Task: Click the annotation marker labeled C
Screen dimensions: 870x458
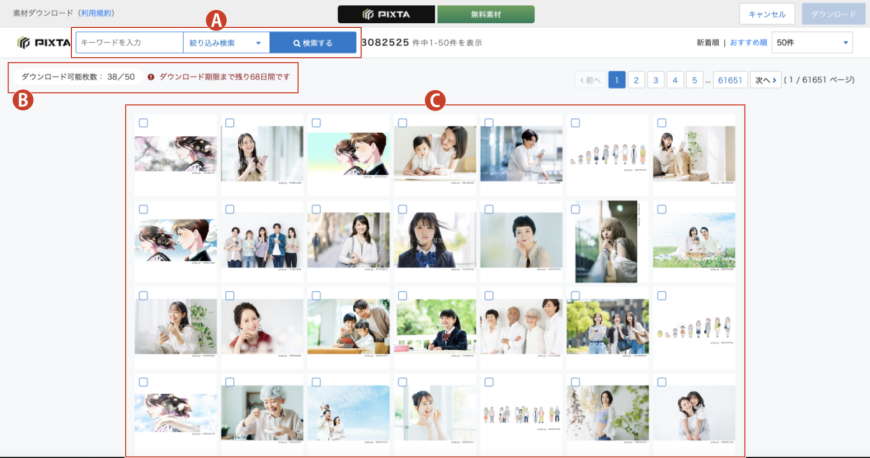Action: coord(434,100)
